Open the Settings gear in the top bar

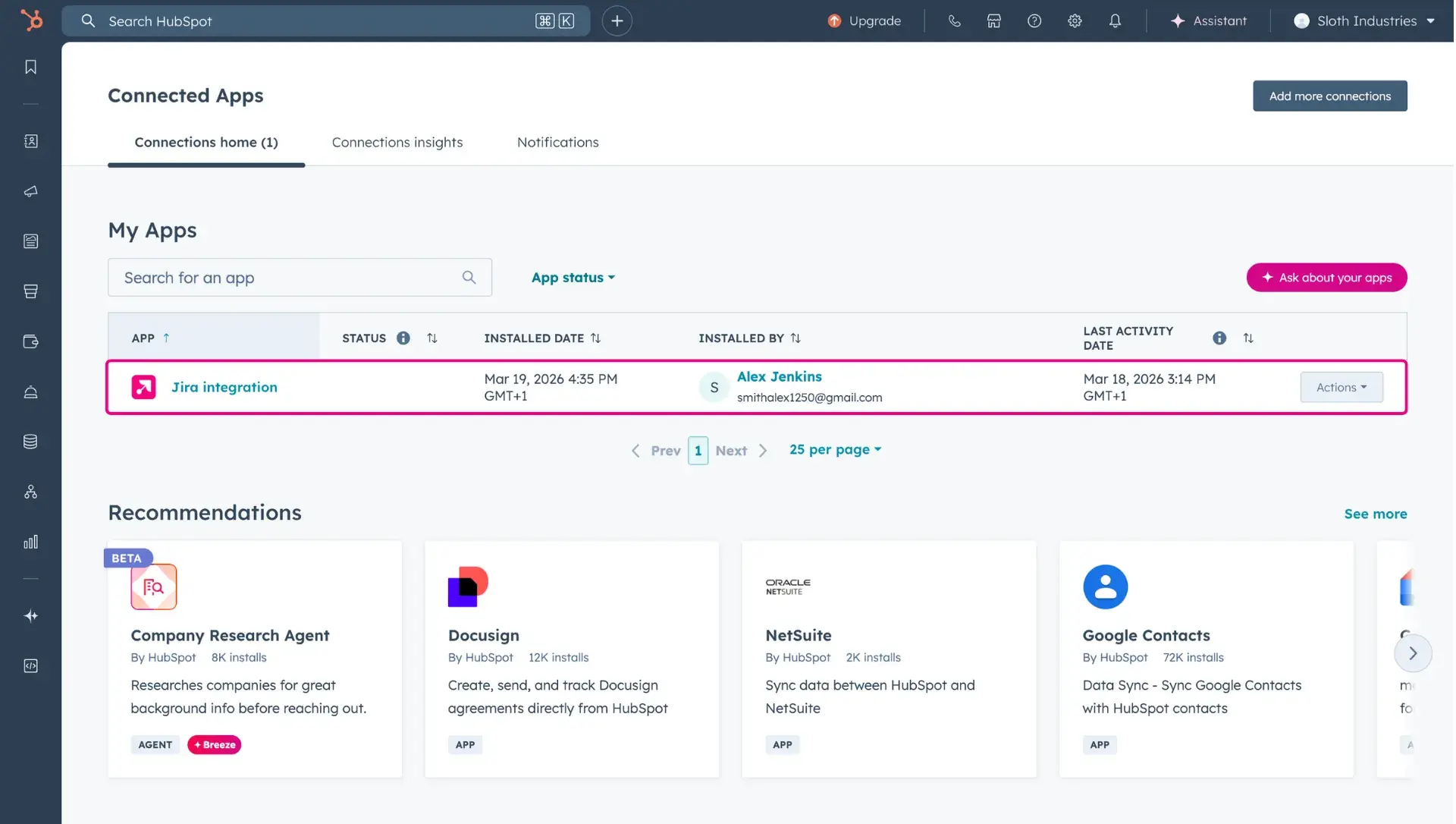[1075, 20]
